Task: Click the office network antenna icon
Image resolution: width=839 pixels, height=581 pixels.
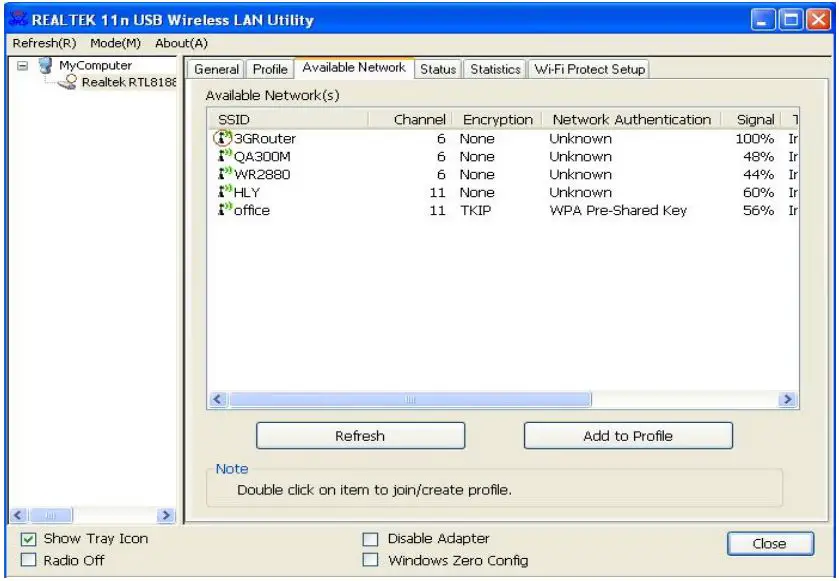Action: pyautogui.click(x=224, y=210)
